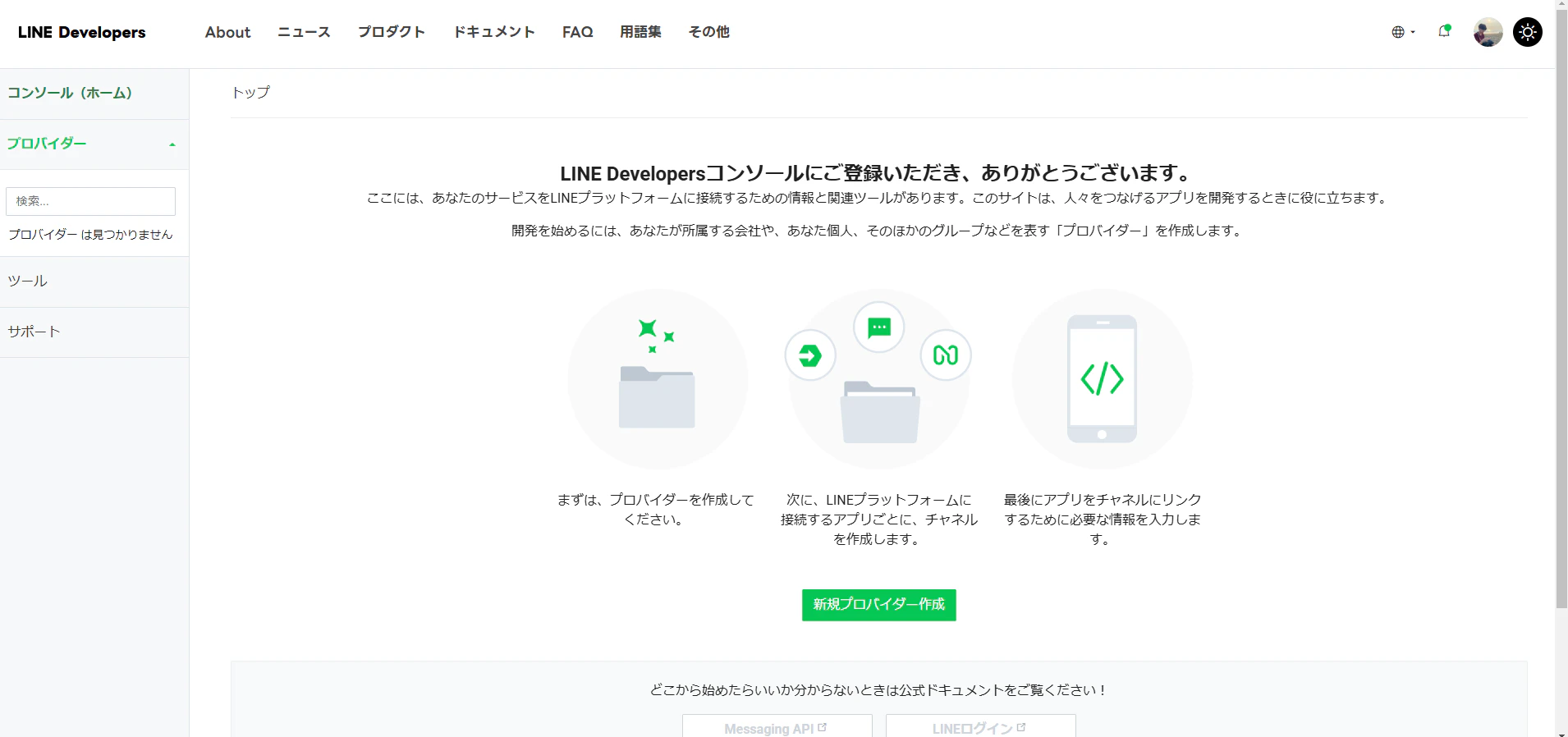Open the Messaging API documentation link
The image size is (1568, 737).
pyautogui.click(x=777, y=727)
